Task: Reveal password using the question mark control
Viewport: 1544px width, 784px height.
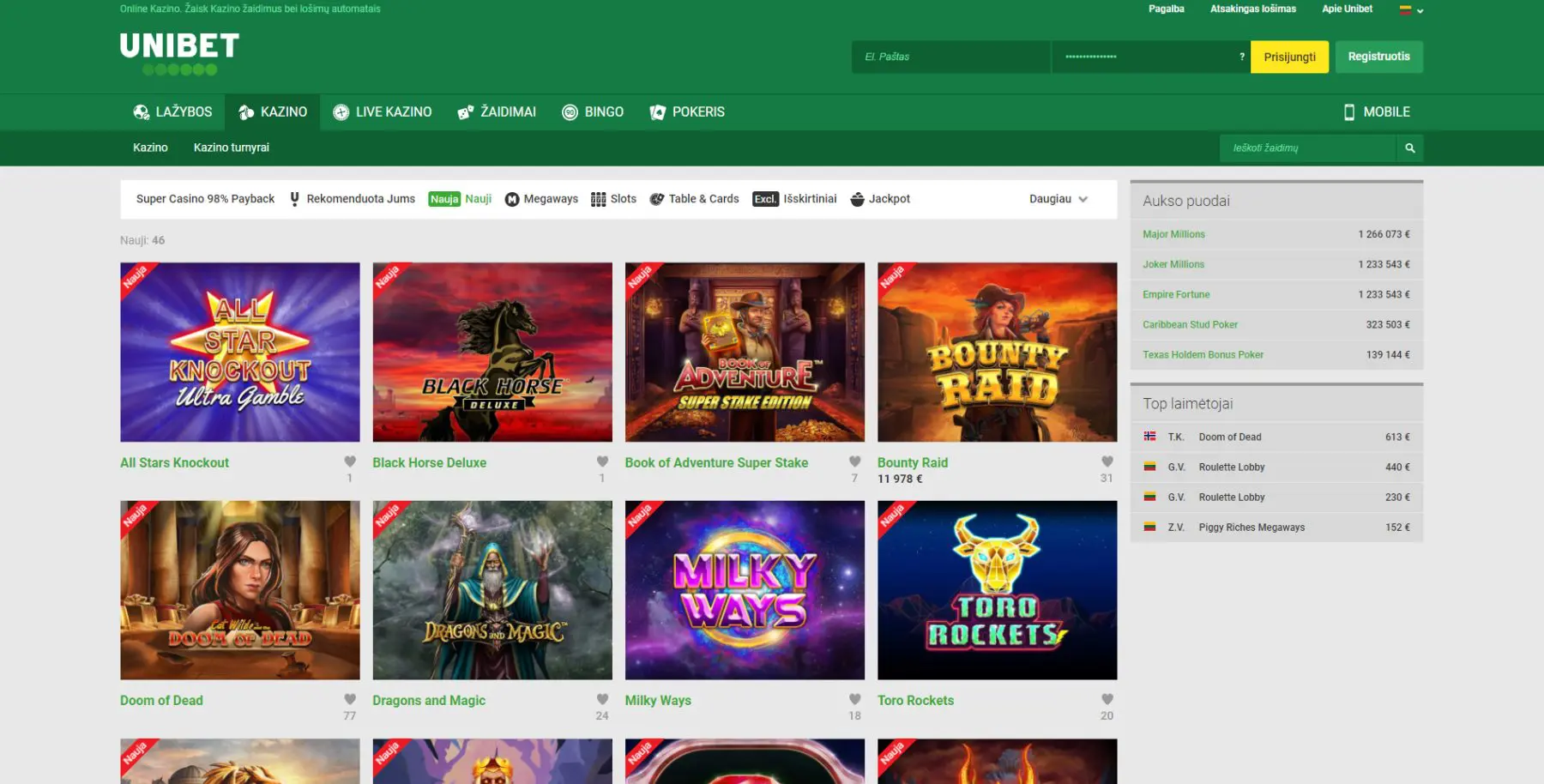Action: click(1241, 57)
